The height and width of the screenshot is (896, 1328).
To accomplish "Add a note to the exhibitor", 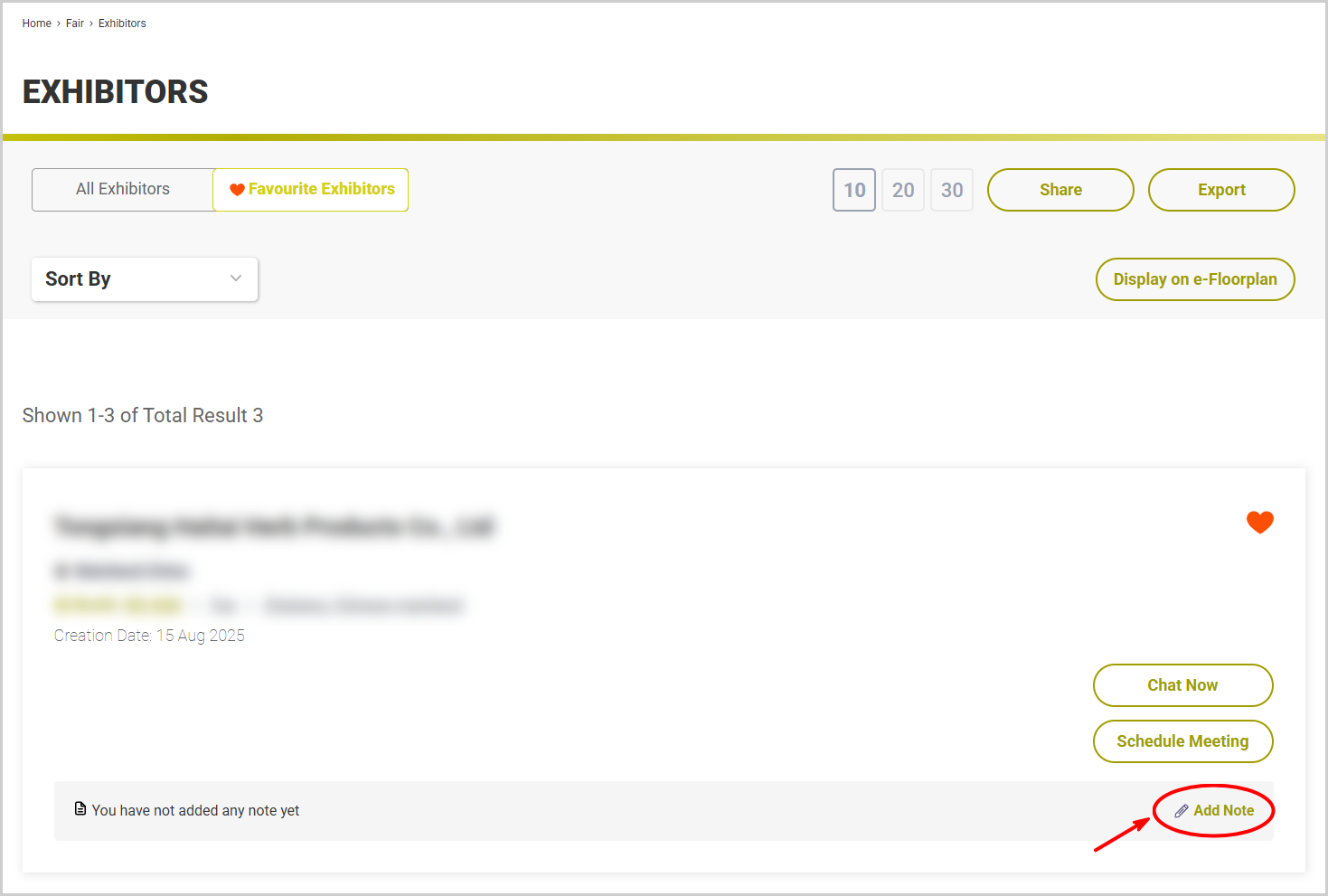I will [x=1214, y=811].
